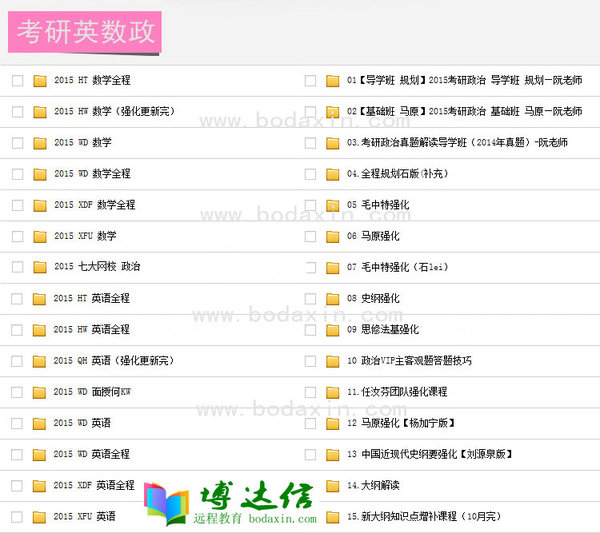Open folder name 2015 七大网校 政治
This screenshot has width=600, height=533.
[97, 266]
